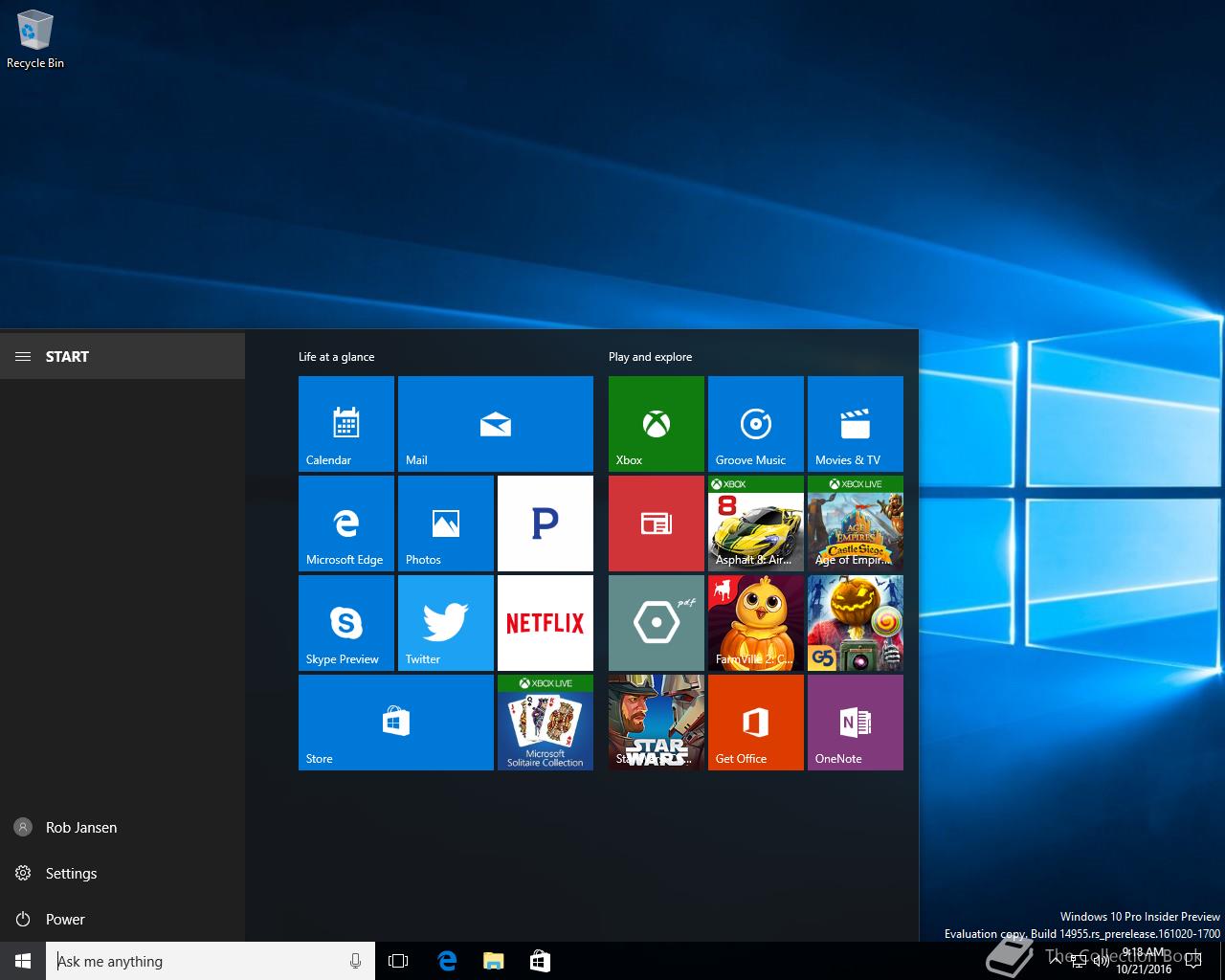The width and height of the screenshot is (1225, 980).
Task: Open Task View from taskbar
Action: [x=398, y=961]
